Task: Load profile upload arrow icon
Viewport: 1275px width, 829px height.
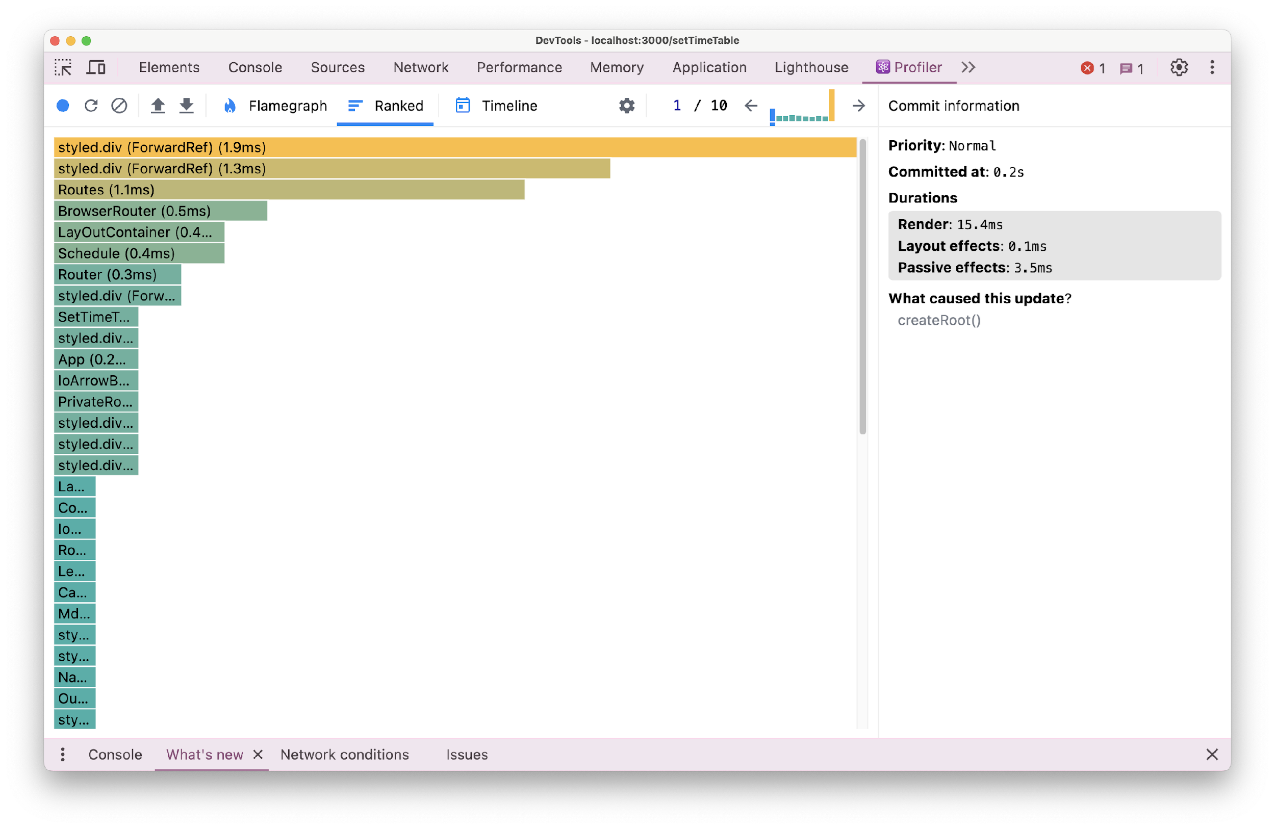Action: point(158,106)
